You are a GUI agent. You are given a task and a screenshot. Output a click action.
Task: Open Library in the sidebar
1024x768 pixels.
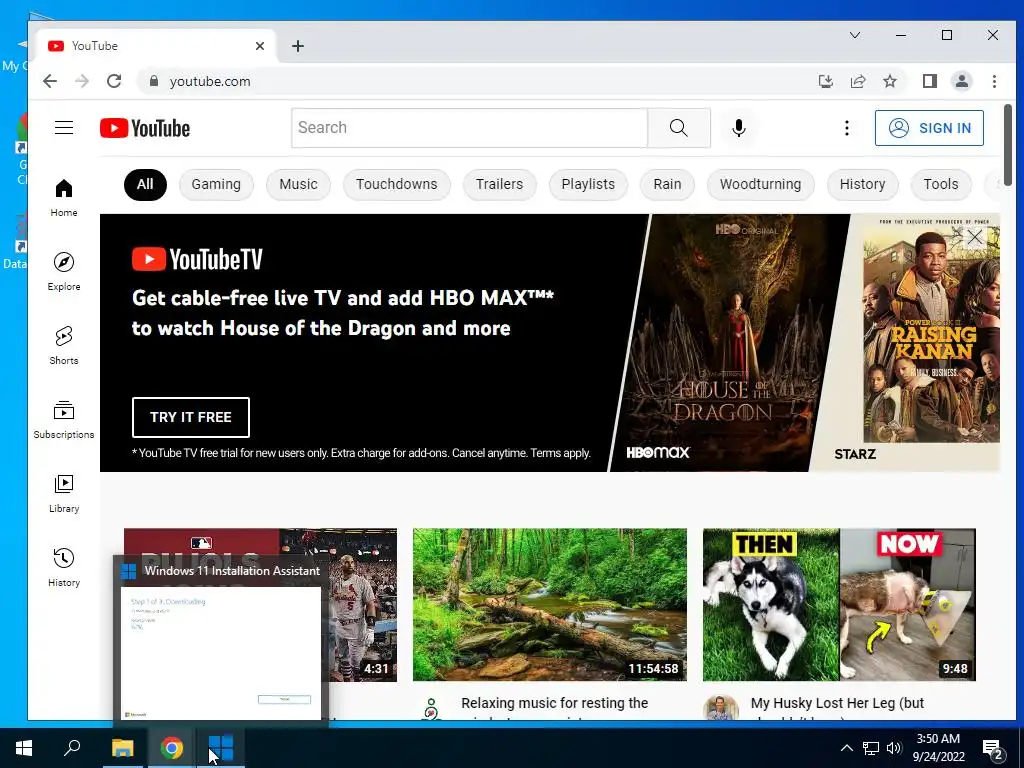64,493
